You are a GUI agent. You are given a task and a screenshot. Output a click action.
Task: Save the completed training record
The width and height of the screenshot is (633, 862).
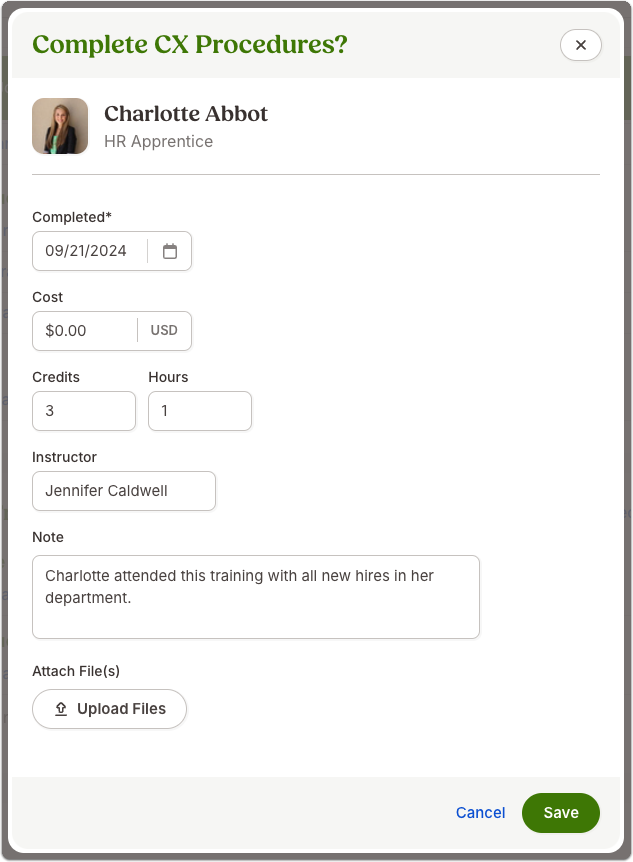tap(561, 813)
